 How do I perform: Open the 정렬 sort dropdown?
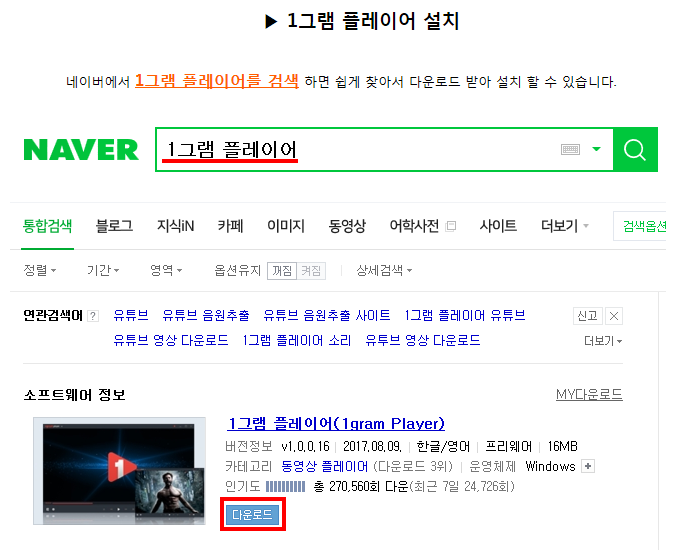pyautogui.click(x=40, y=270)
